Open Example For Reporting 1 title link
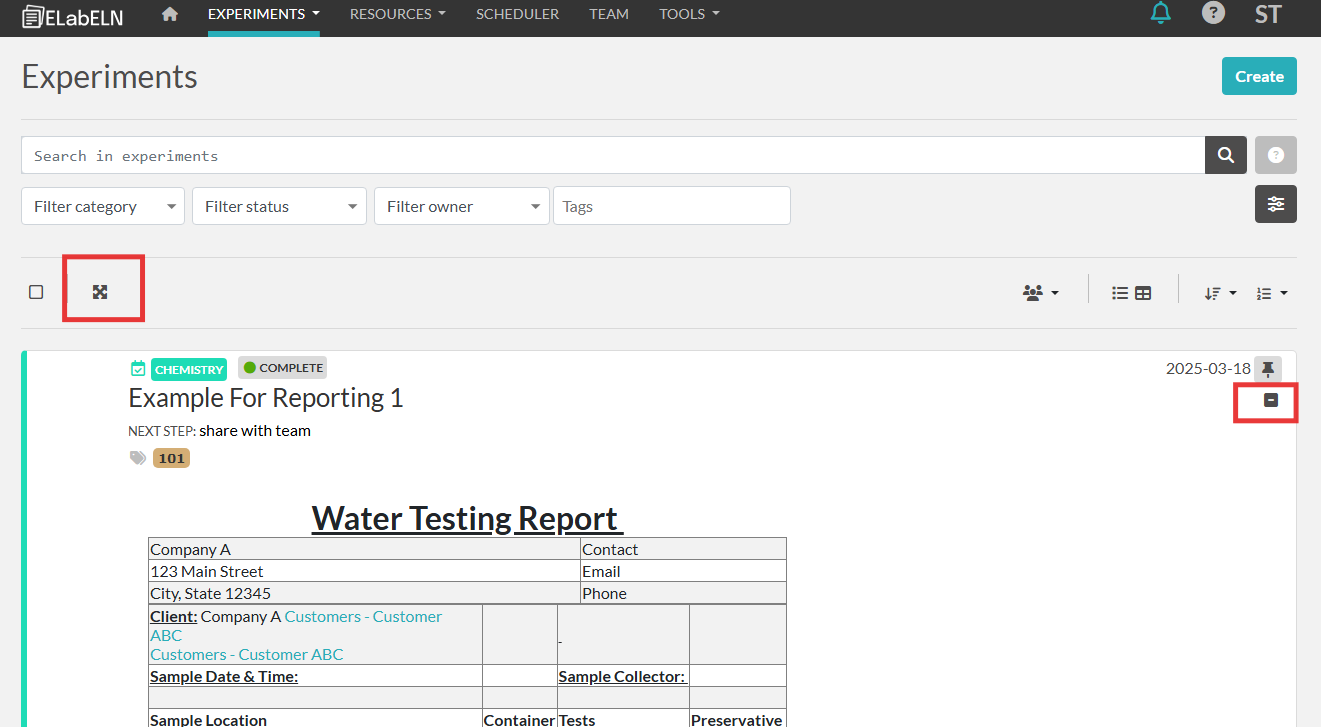The image size is (1321, 727). (265, 398)
